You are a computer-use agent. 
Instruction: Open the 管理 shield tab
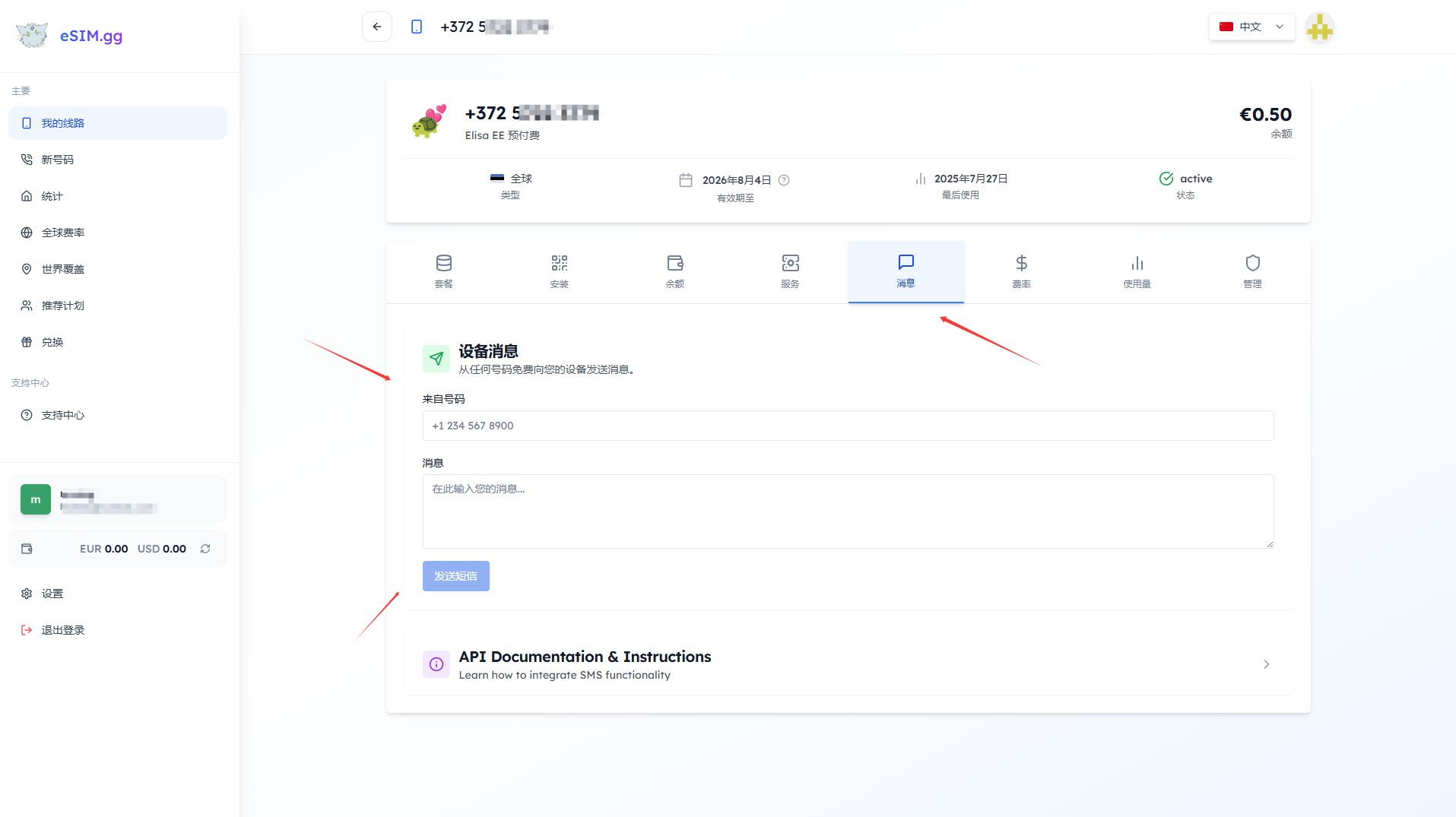click(x=1252, y=271)
